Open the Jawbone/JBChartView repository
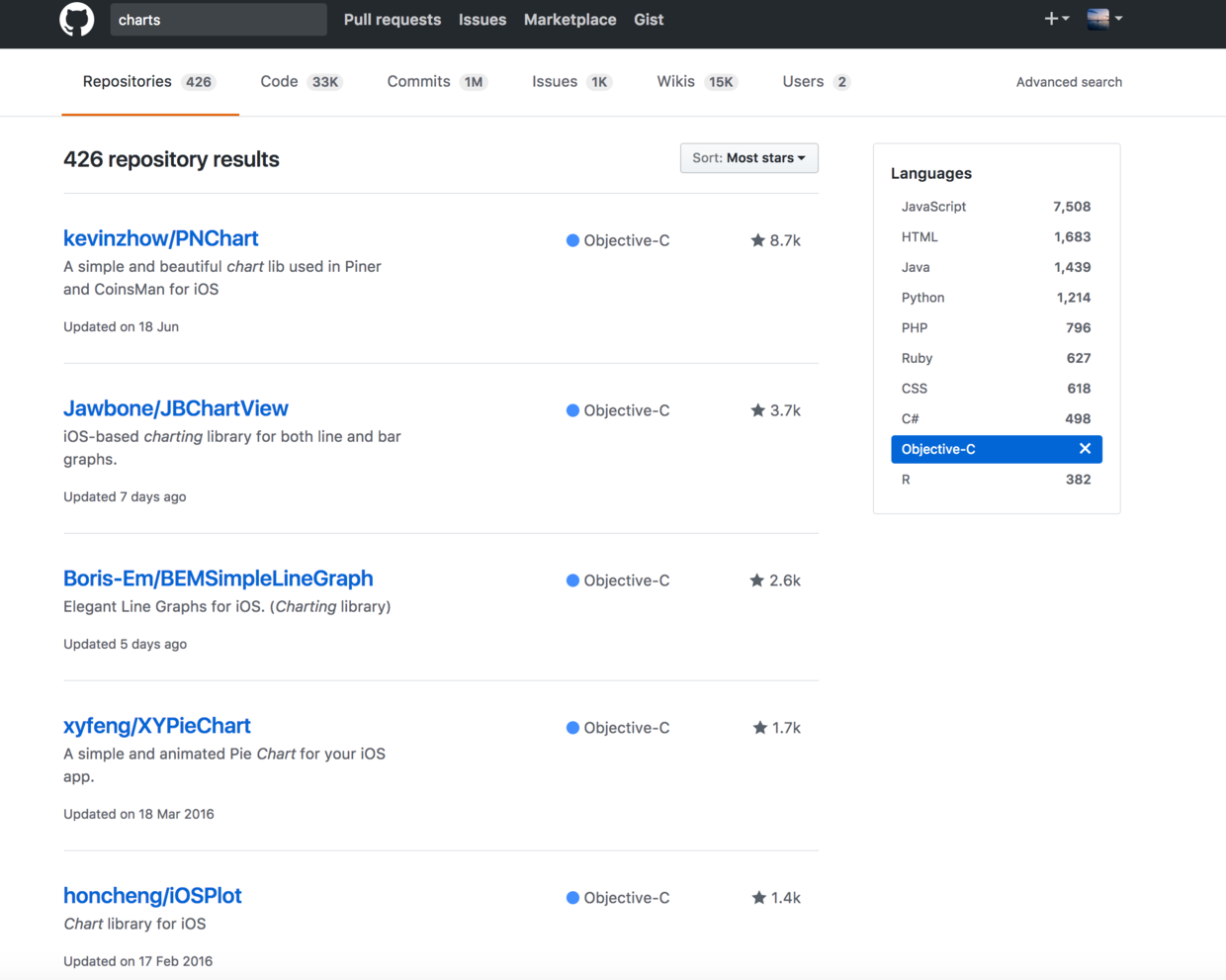Image resolution: width=1226 pixels, height=980 pixels. 176,408
